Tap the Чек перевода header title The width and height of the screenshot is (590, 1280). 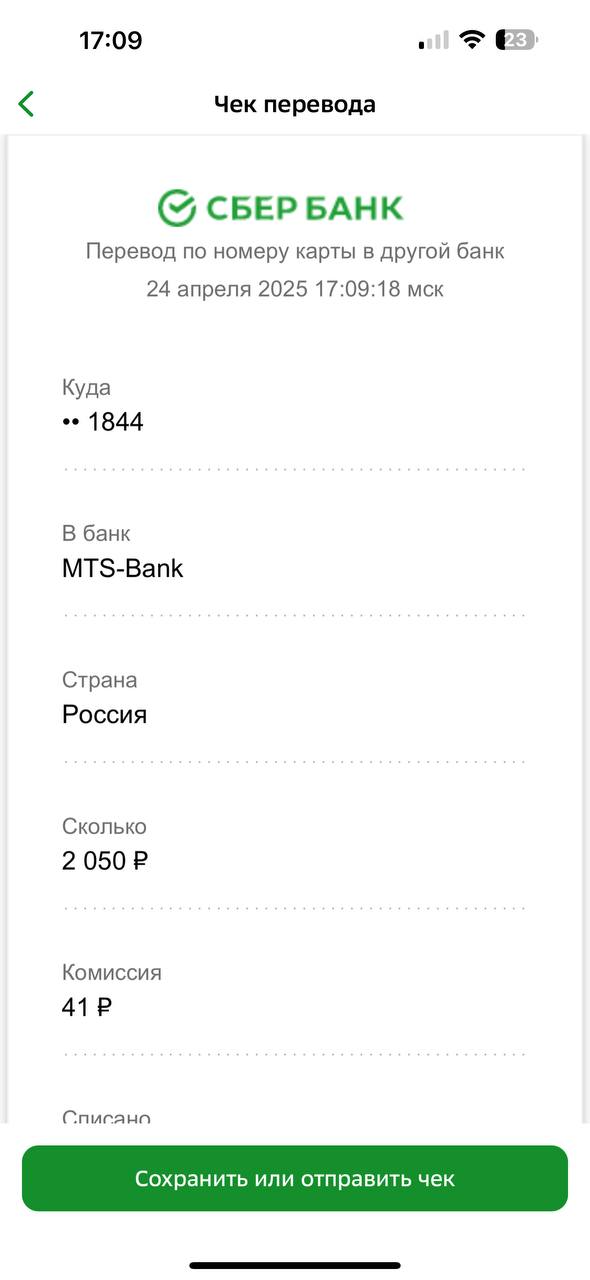pos(295,104)
